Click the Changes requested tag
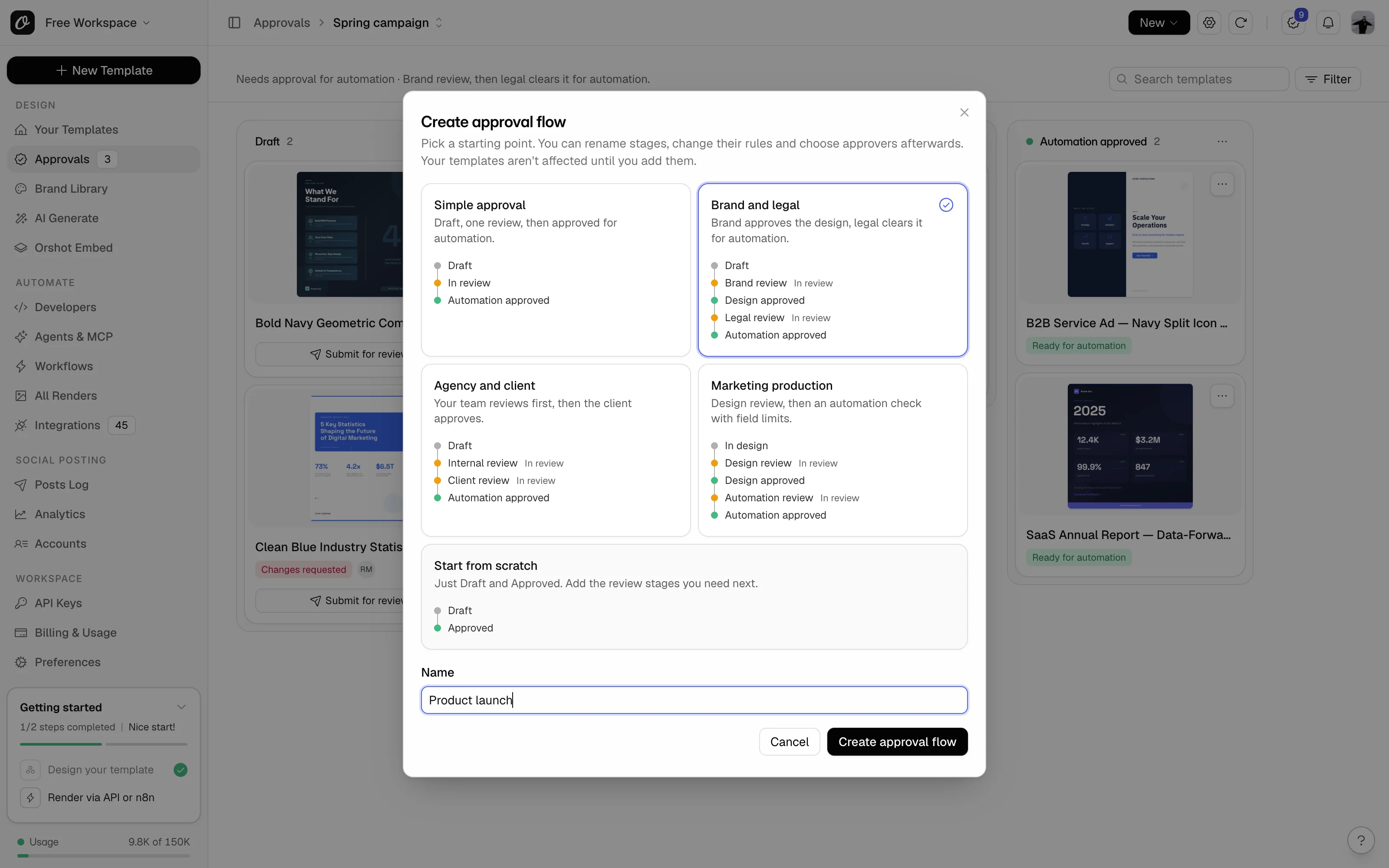 (x=303, y=569)
